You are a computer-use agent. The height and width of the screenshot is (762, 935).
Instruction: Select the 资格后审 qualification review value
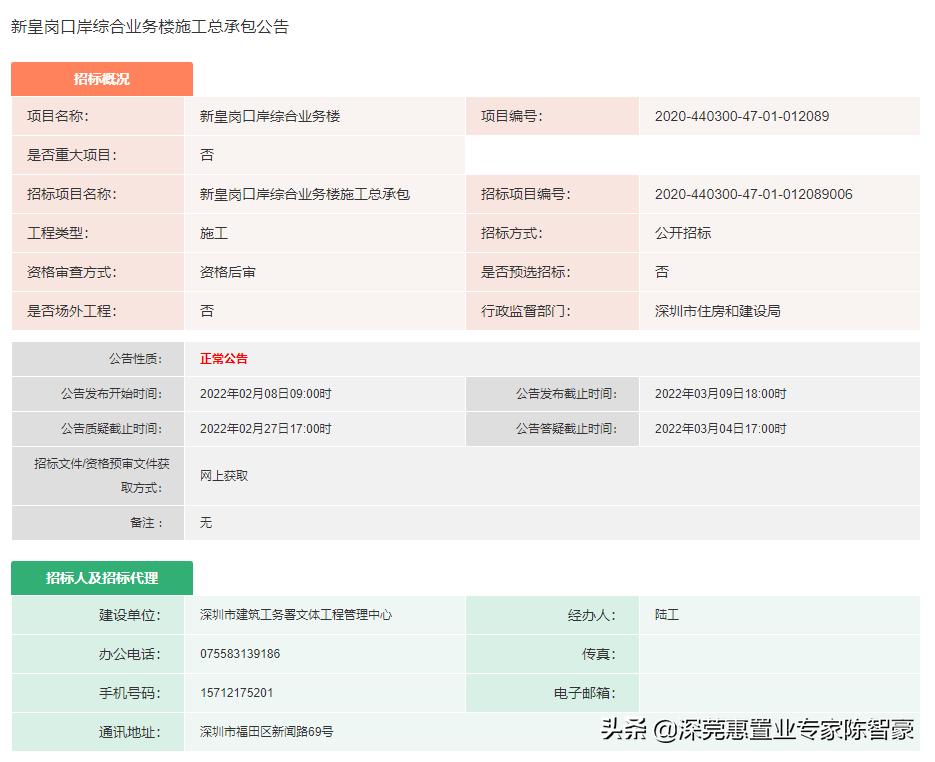click(224, 272)
